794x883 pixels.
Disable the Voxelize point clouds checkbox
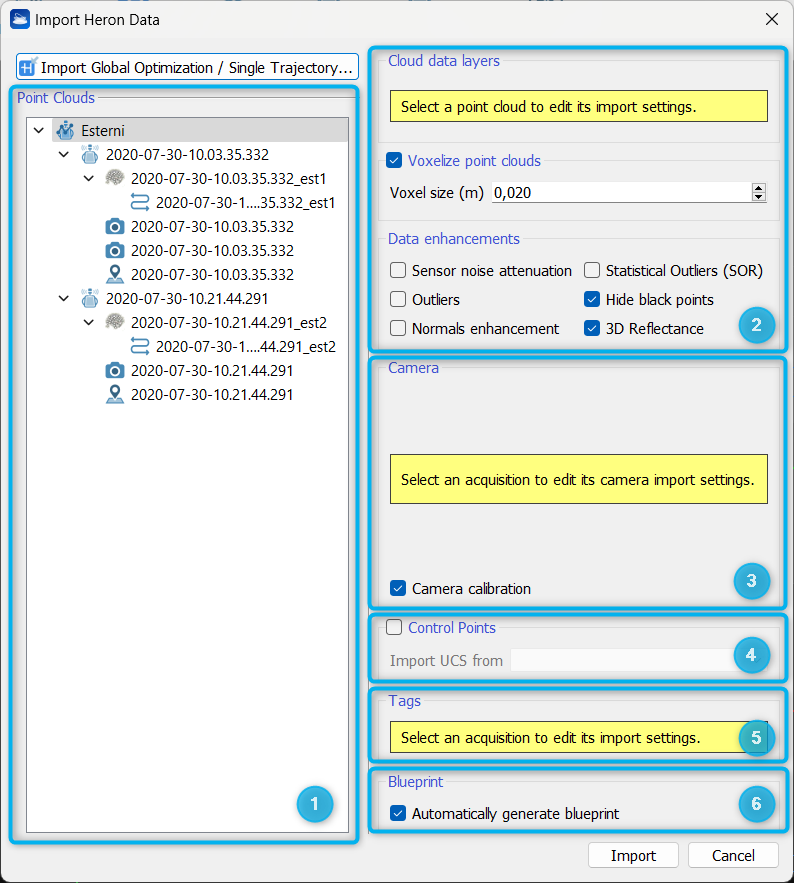click(394, 161)
